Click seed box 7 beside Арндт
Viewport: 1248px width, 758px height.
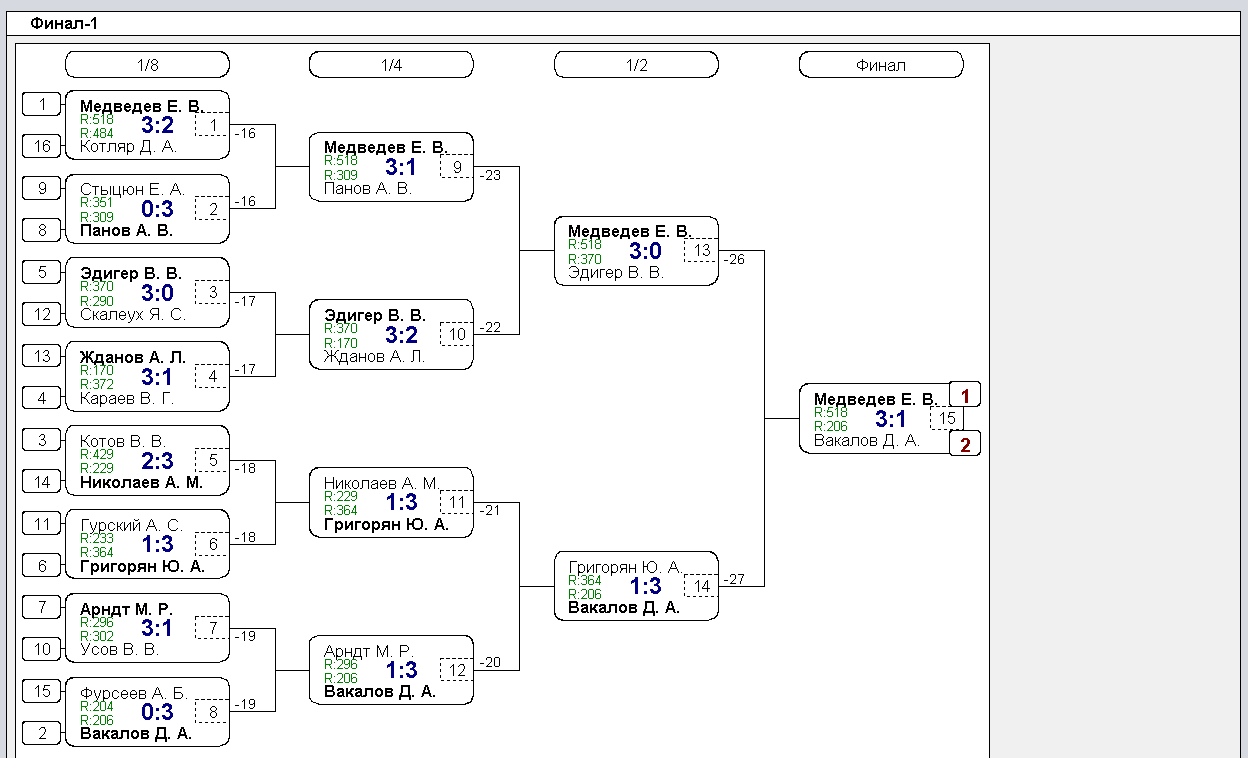pyautogui.click(x=42, y=608)
